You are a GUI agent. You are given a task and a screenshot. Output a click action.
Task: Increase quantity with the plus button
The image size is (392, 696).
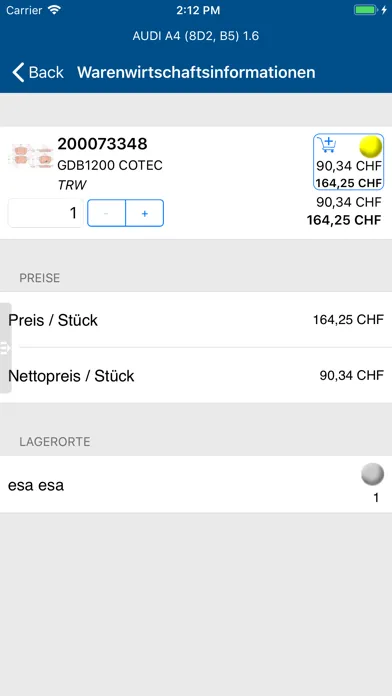[x=145, y=214]
